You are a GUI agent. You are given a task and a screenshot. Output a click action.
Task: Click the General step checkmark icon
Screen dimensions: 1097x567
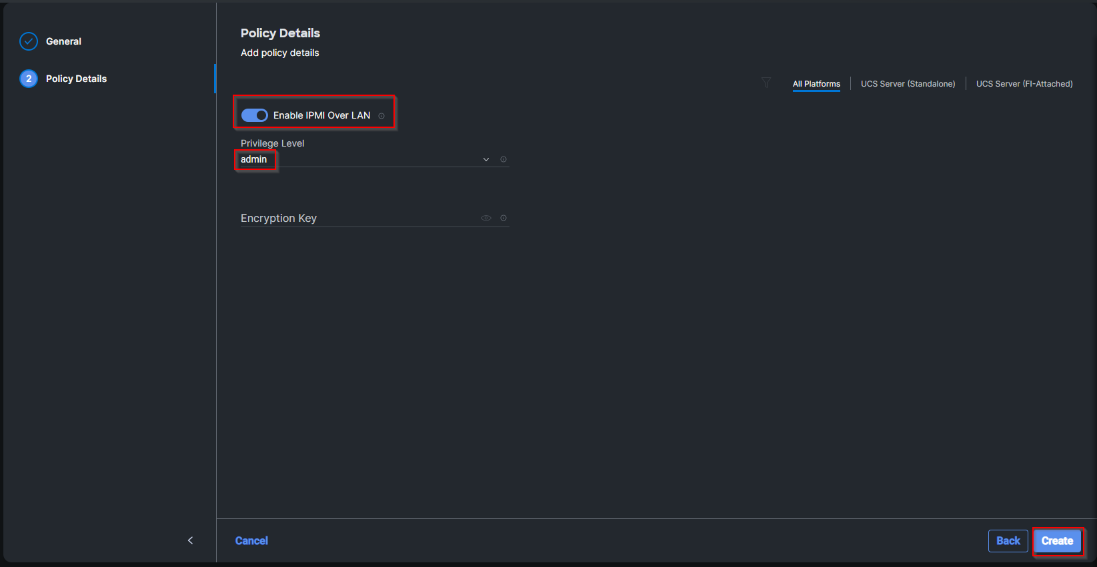pos(29,42)
